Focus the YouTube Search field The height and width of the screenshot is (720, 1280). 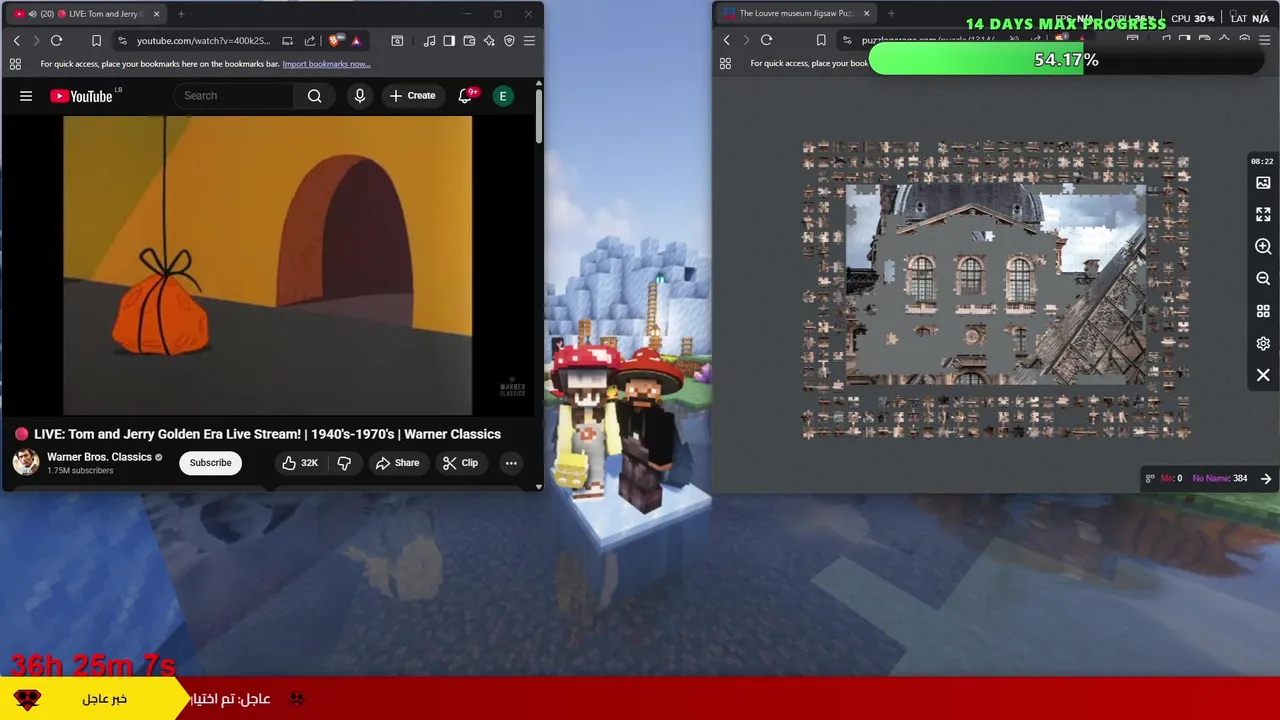[235, 96]
